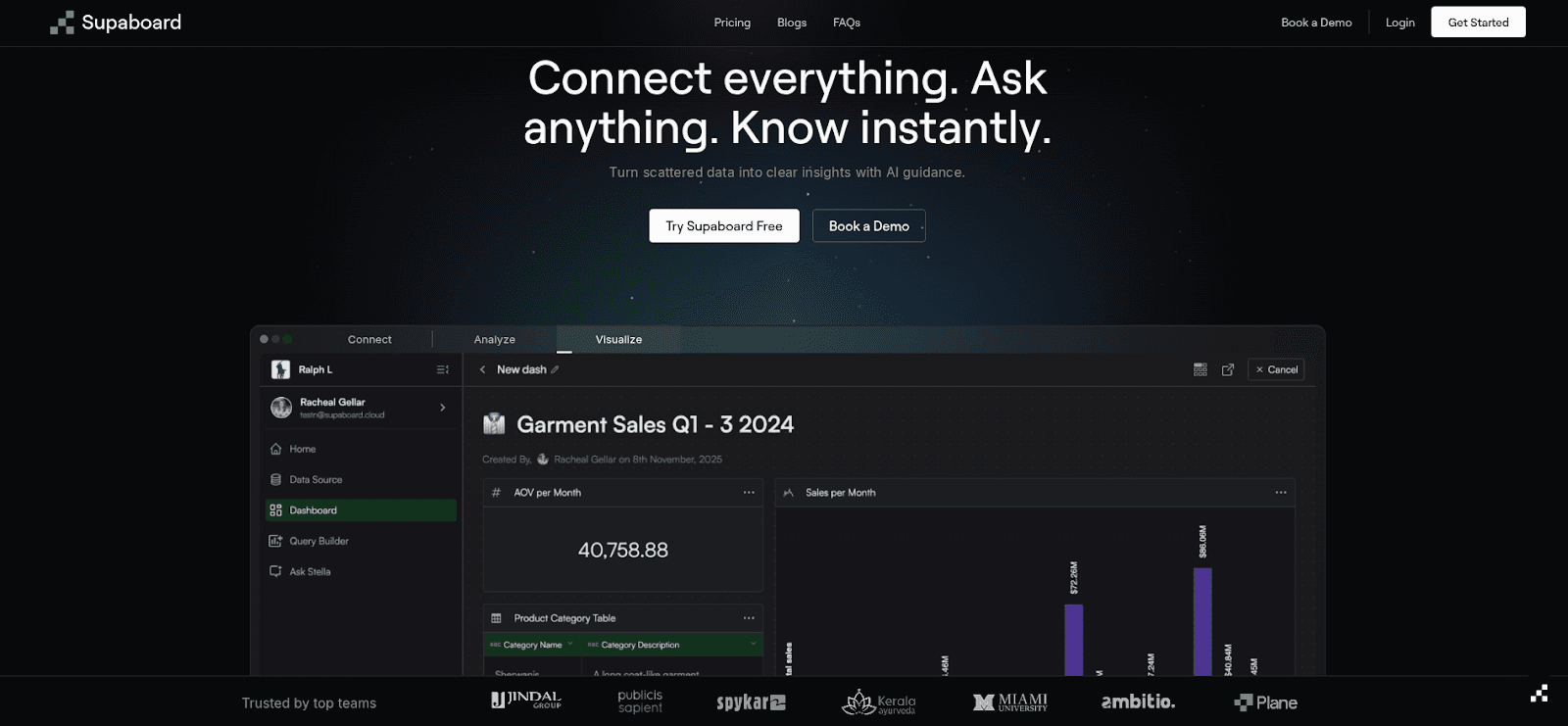Click the garment icon beside the dashboard title
Viewport: 1568px width, 726px height.
pos(494,423)
